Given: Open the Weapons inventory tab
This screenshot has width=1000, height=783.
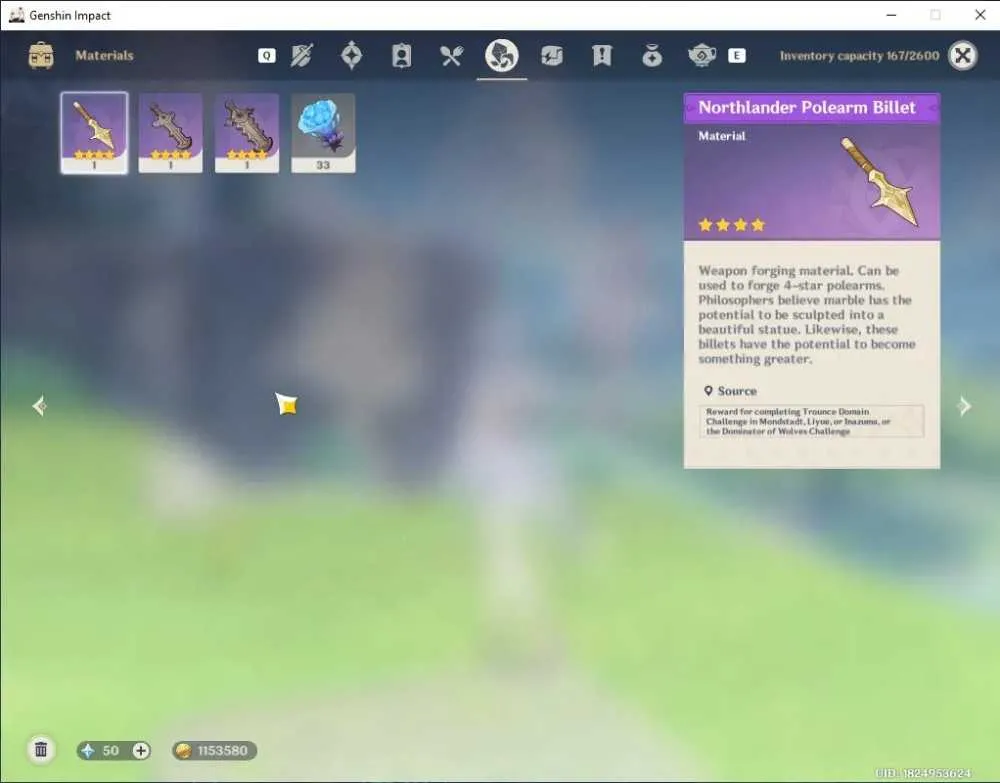Looking at the screenshot, I should 301,56.
